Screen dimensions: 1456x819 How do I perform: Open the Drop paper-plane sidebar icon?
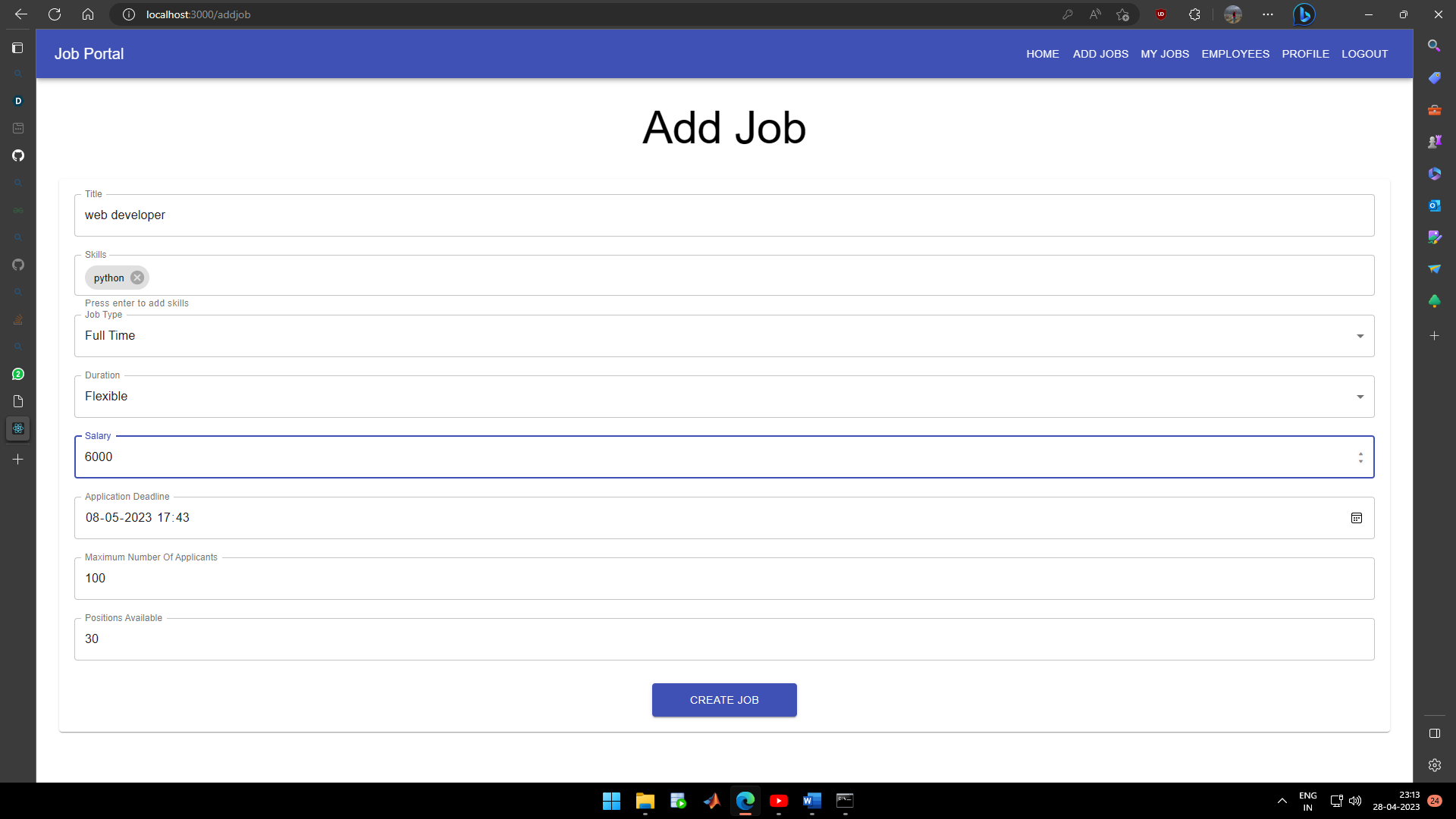[1435, 269]
